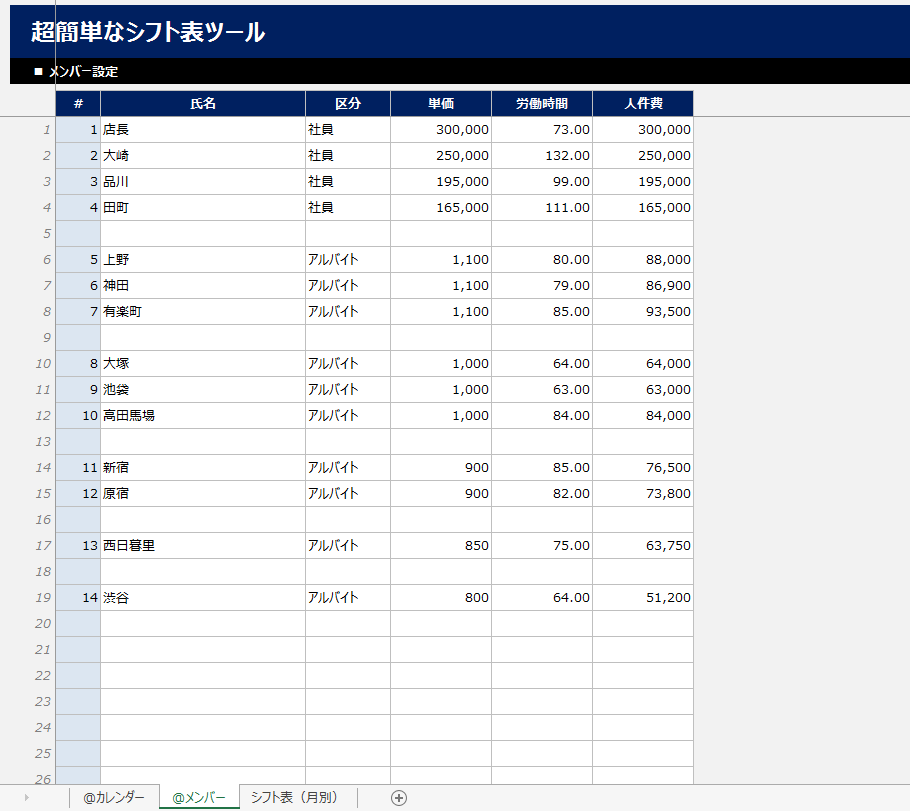Viewport: 910px width, 811px height.
Task: Click labor hours 111.00 for 田町
Action: (x=542, y=207)
